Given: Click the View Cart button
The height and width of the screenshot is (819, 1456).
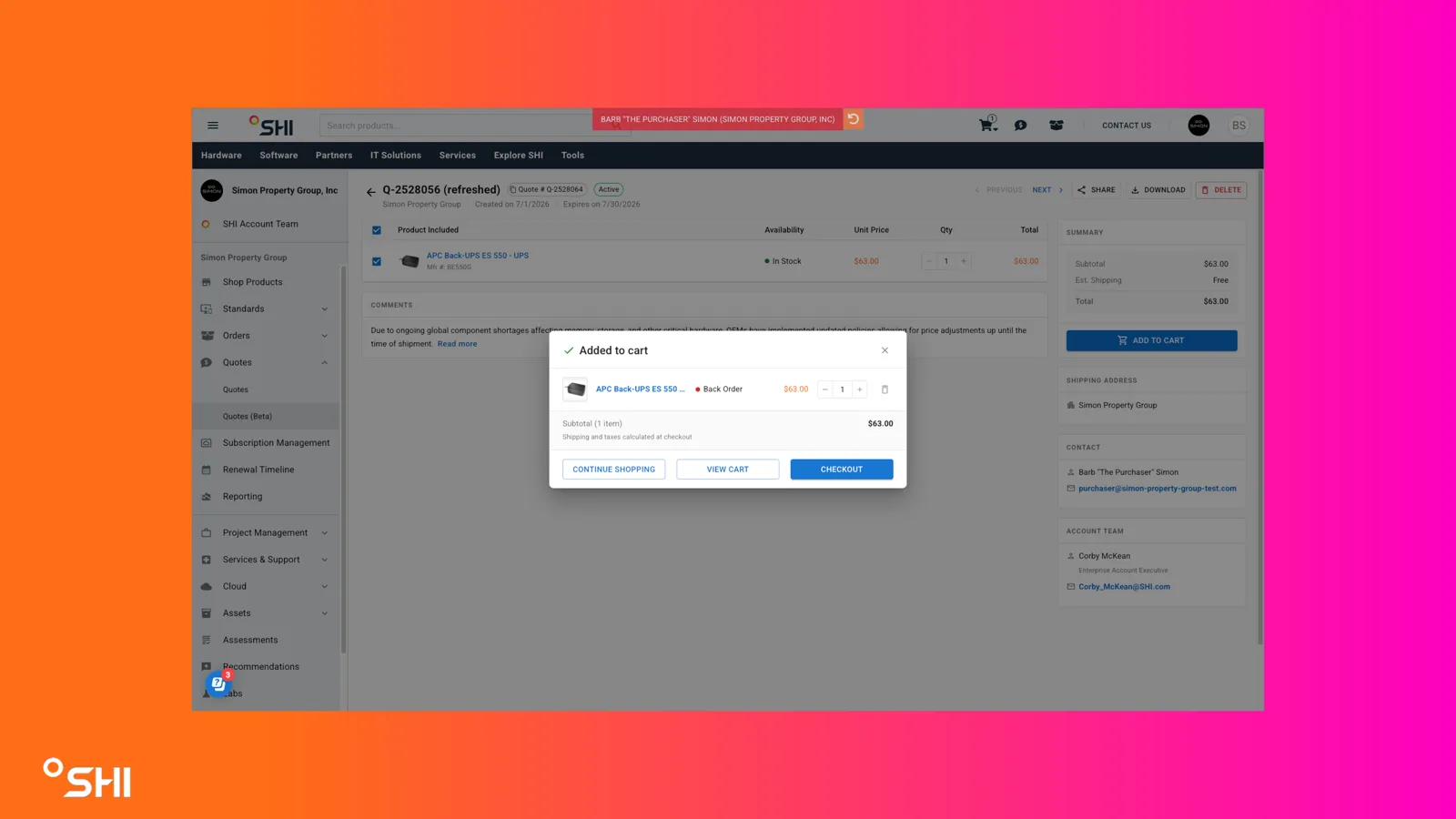Looking at the screenshot, I should point(728,470).
